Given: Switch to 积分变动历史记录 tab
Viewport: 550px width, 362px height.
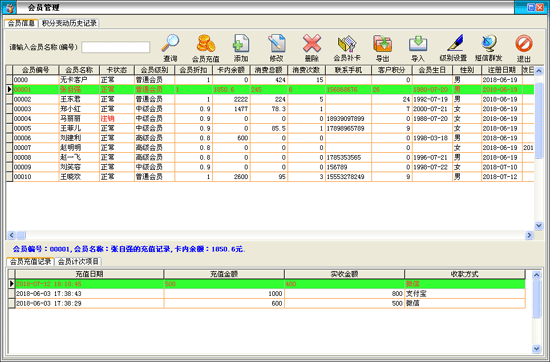Looking at the screenshot, I should tap(69, 23).
